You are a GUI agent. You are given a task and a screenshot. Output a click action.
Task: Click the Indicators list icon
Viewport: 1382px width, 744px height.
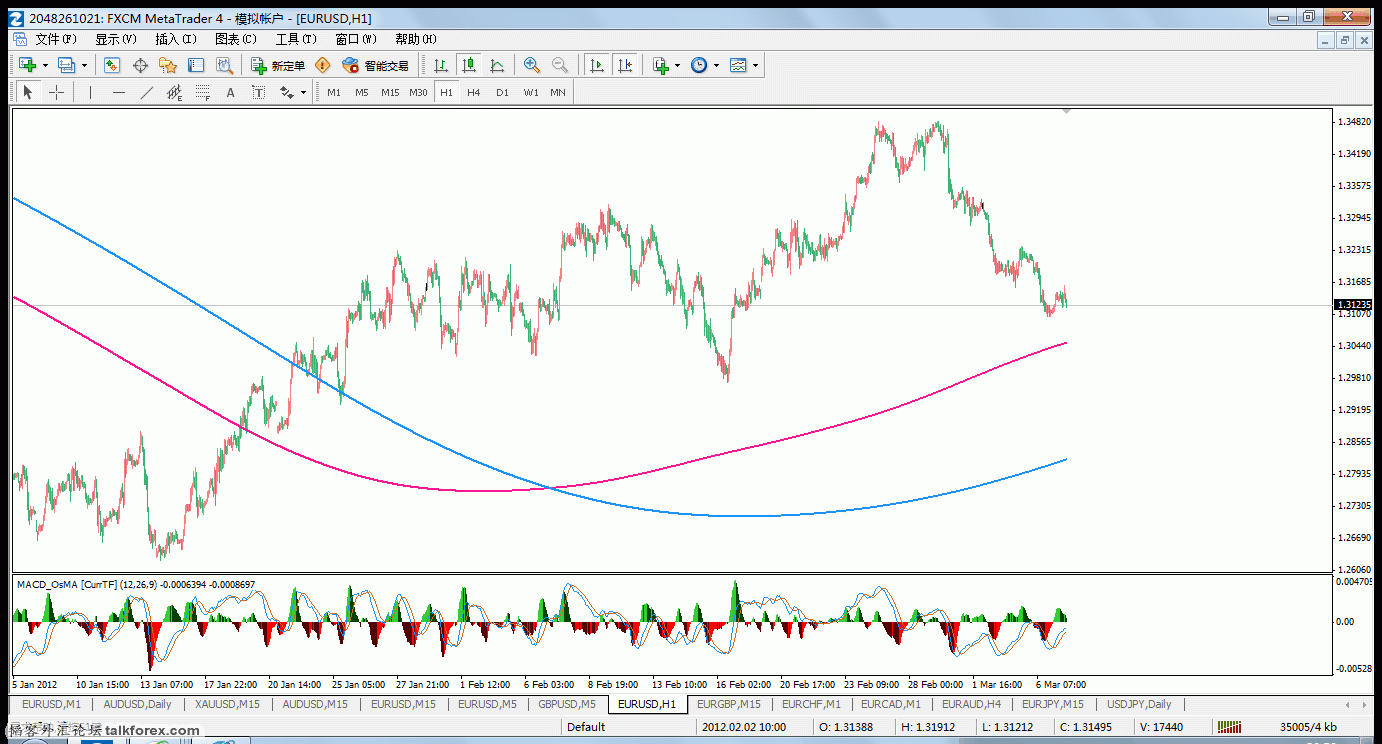pyautogui.click(x=660, y=65)
